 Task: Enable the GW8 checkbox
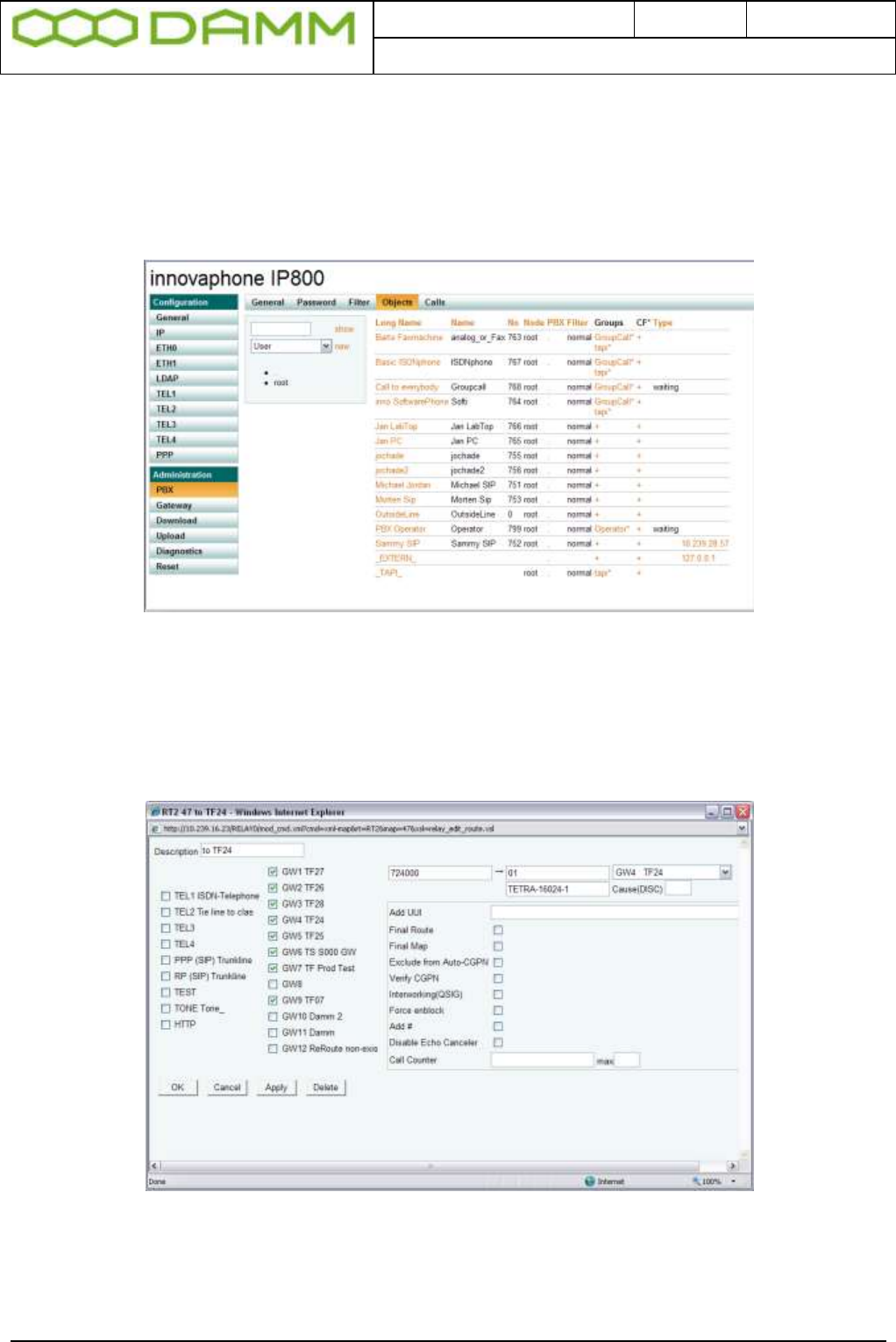pos(273,984)
